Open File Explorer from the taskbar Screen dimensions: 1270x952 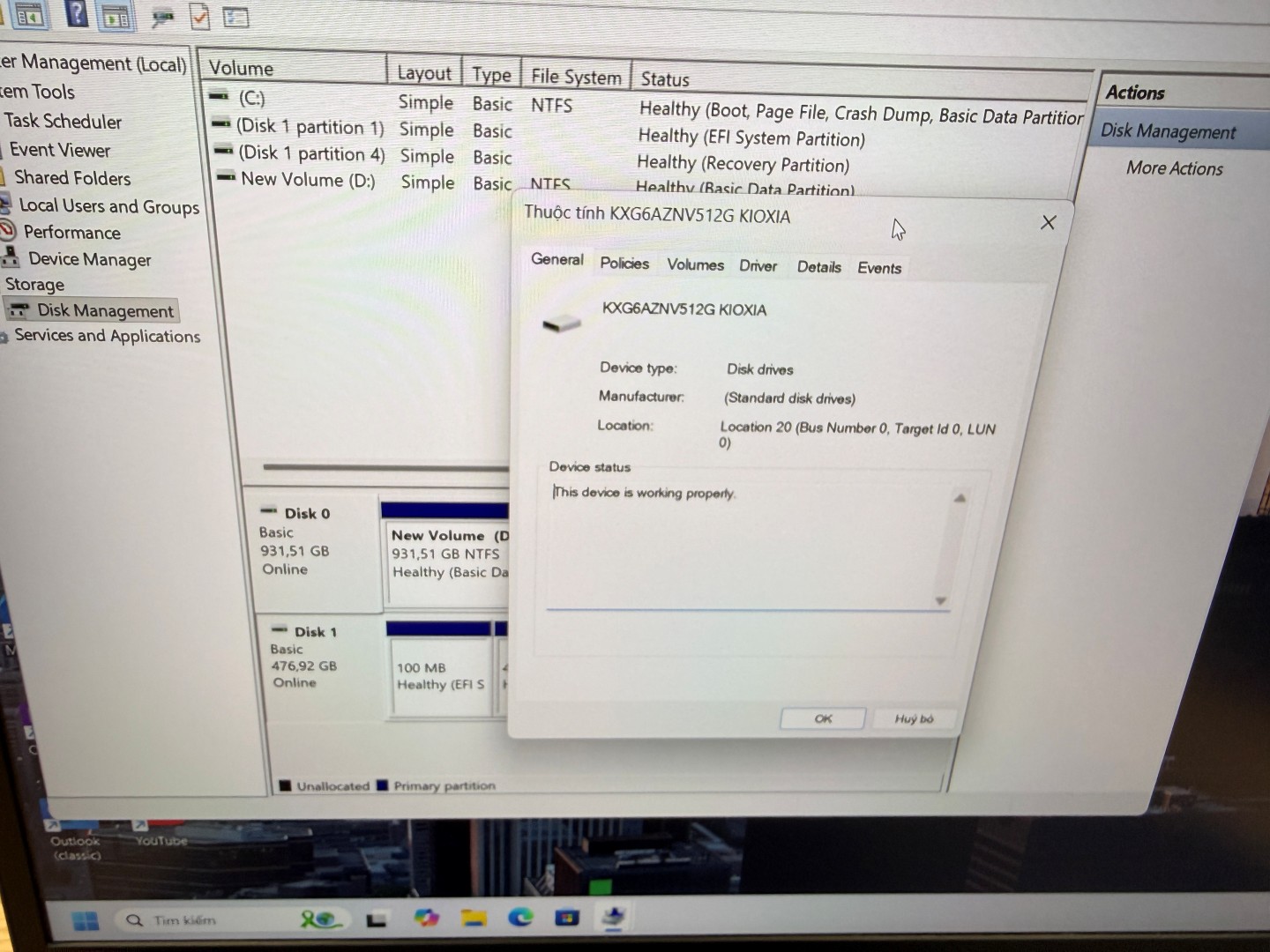tap(474, 919)
